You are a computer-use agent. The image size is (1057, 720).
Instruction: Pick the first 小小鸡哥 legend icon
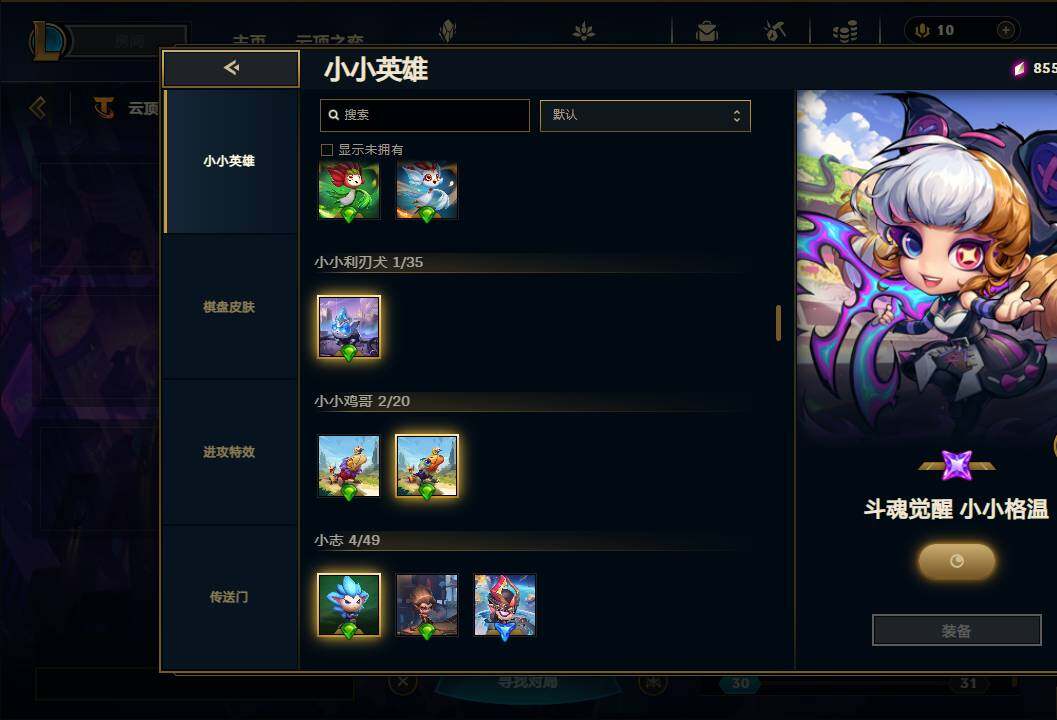point(349,466)
